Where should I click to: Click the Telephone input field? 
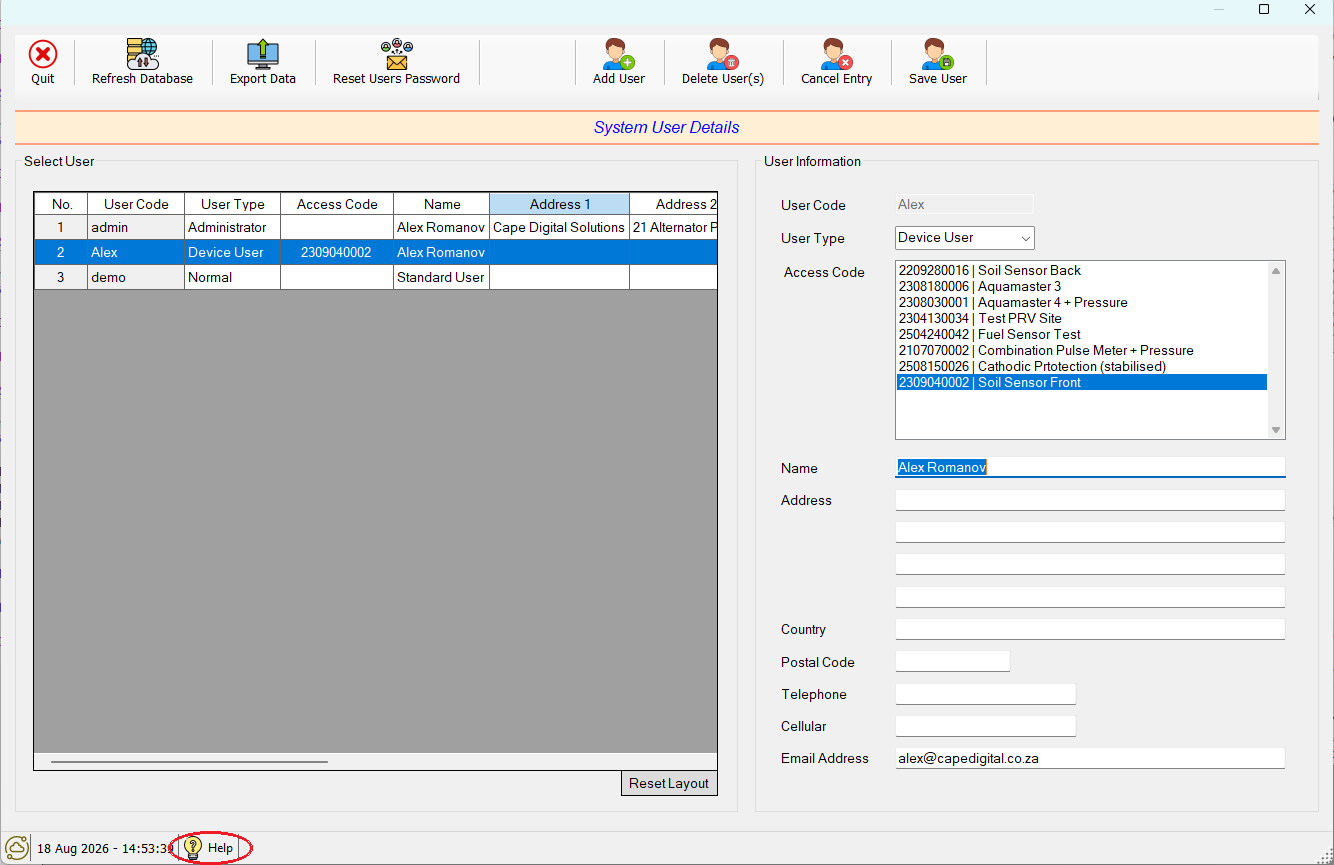click(x=986, y=694)
